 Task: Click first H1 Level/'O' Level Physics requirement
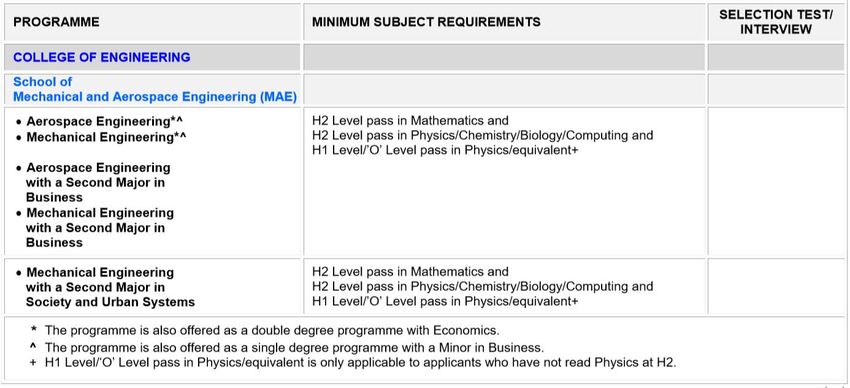[445, 150]
